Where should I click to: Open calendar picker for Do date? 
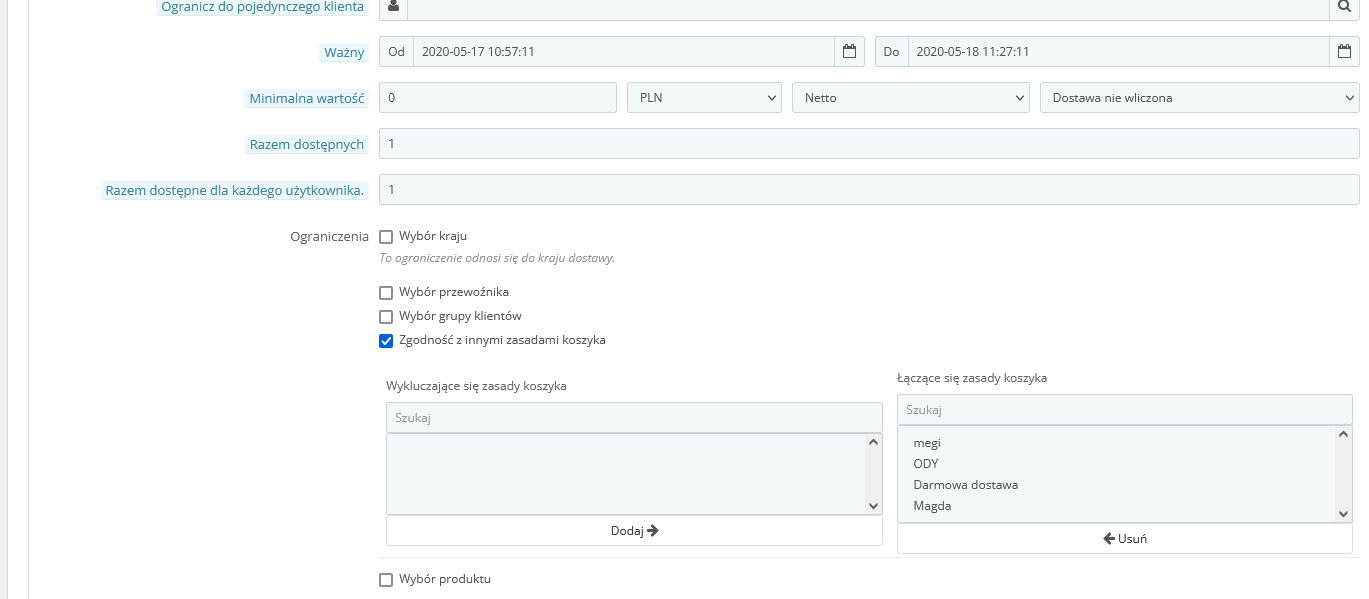tap(1345, 52)
